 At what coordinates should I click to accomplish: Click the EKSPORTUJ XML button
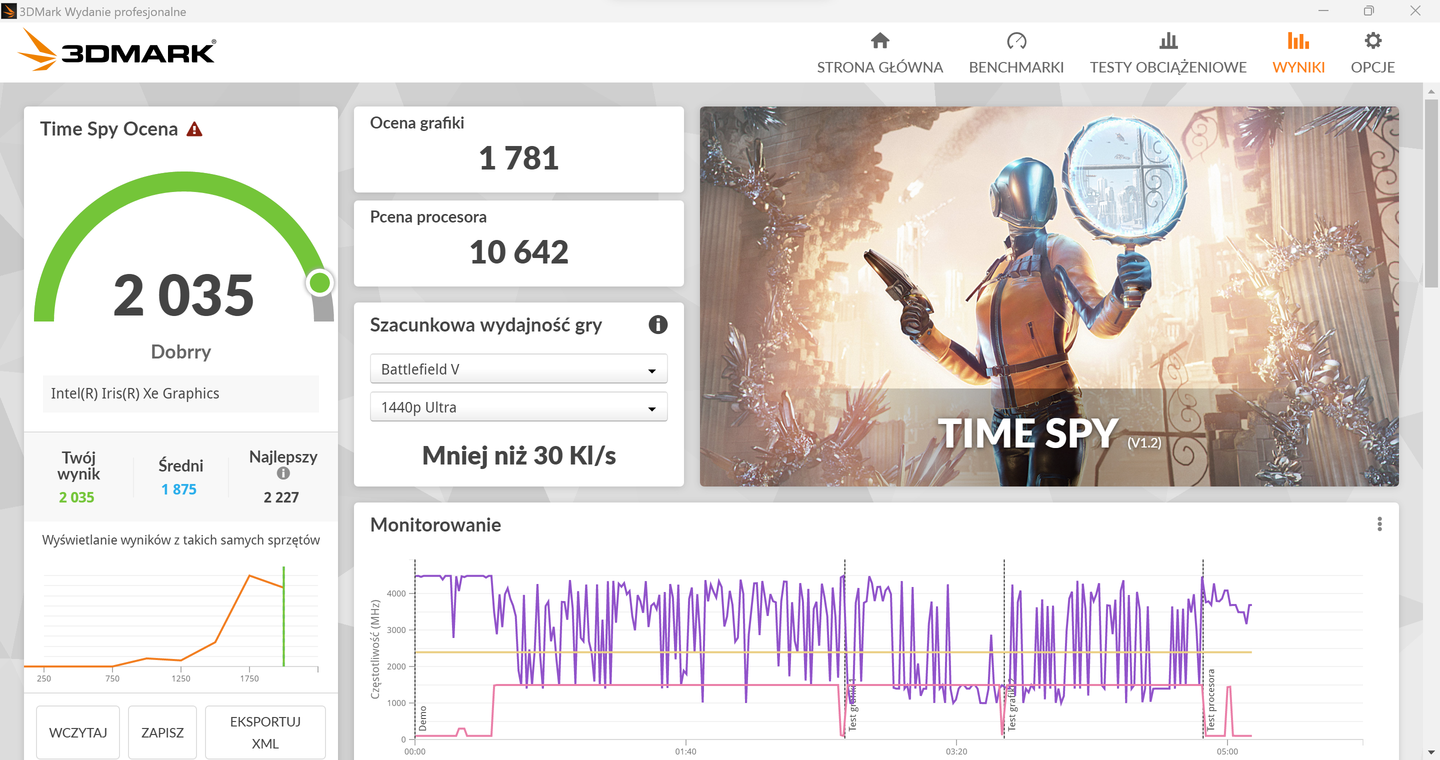click(265, 732)
